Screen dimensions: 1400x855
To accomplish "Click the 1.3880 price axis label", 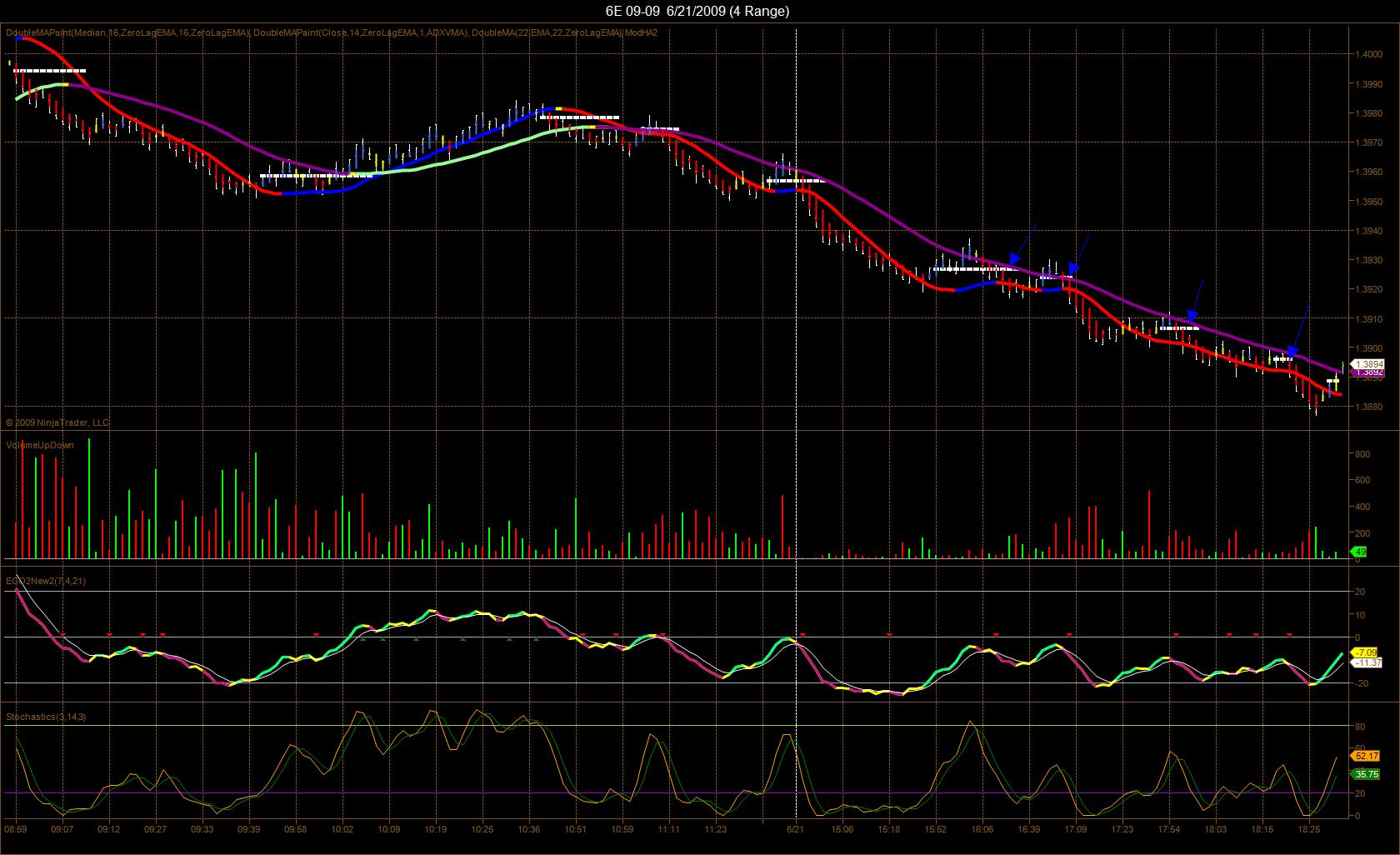I will (x=1368, y=407).
